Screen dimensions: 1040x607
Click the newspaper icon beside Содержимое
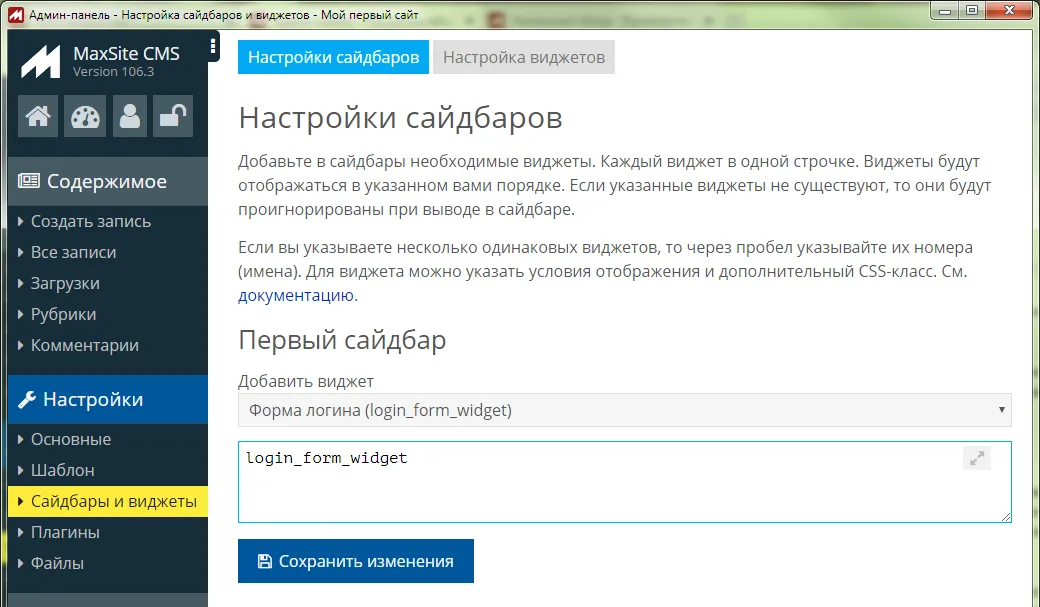click(30, 181)
